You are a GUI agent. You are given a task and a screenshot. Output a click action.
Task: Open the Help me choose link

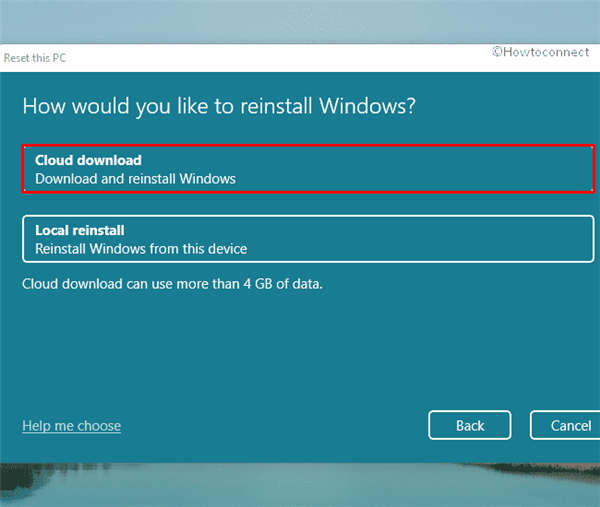[72, 425]
